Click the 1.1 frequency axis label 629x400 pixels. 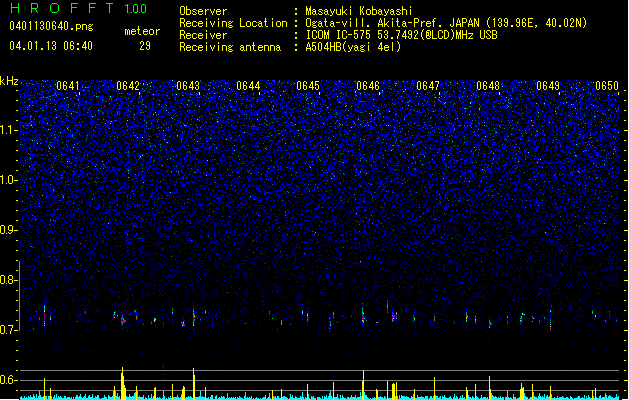click(x=8, y=130)
